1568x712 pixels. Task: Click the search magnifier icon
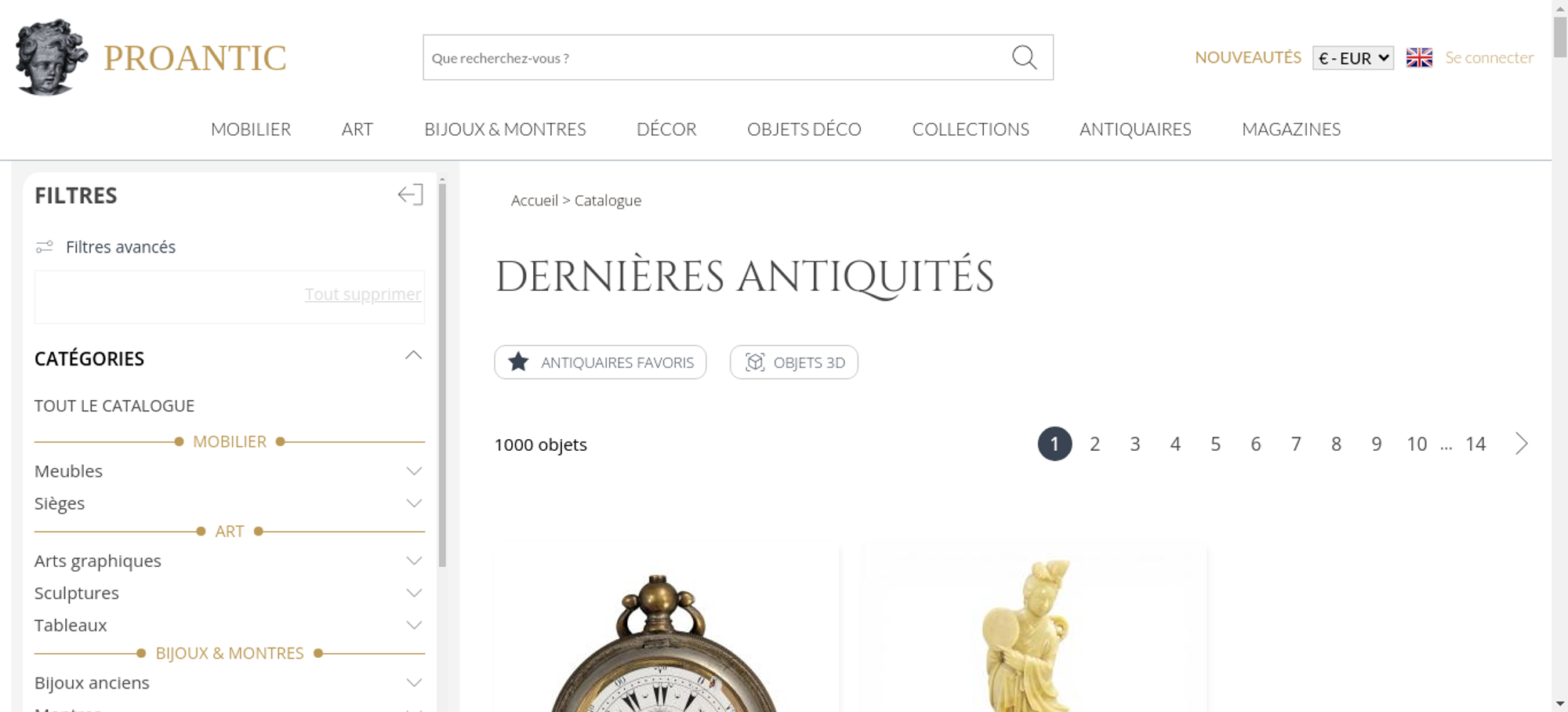click(x=1024, y=57)
